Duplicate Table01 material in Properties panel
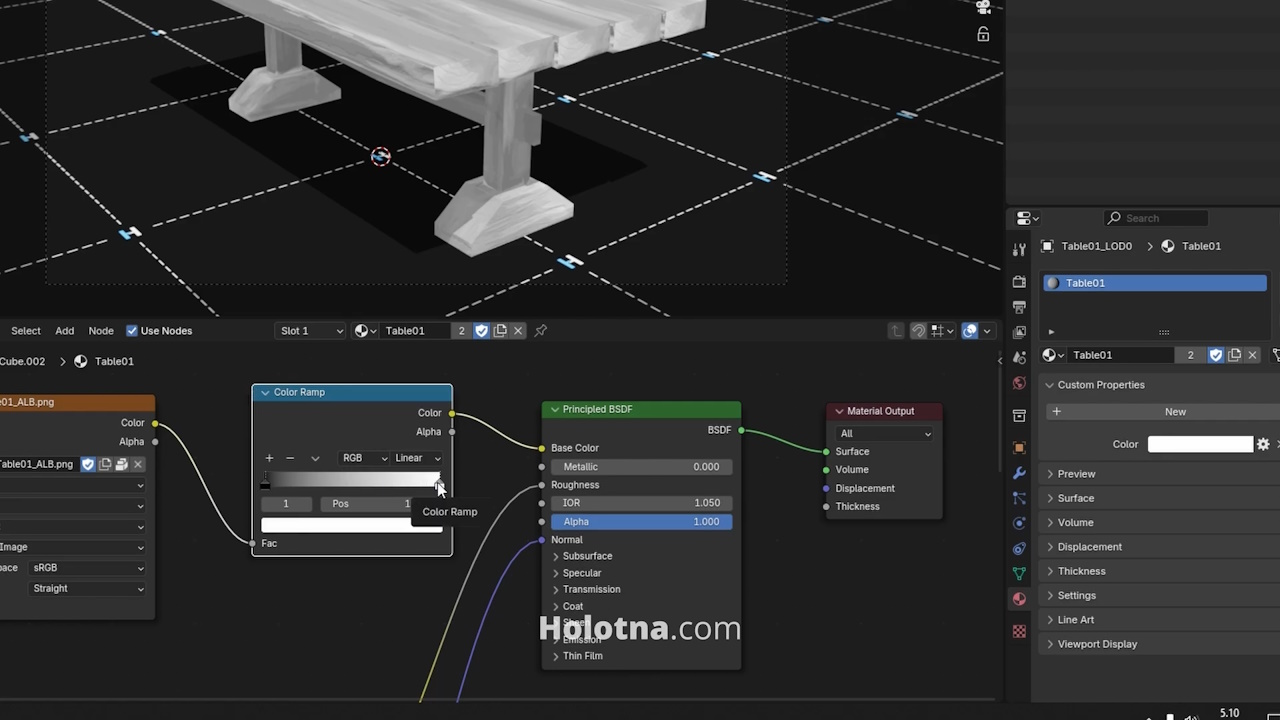Image resolution: width=1280 pixels, height=720 pixels. click(1234, 355)
